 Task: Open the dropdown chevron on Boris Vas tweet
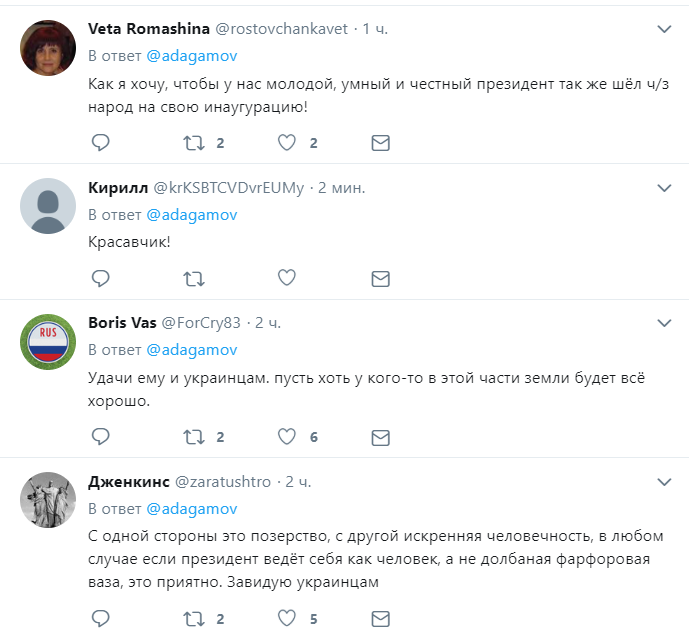tap(664, 323)
